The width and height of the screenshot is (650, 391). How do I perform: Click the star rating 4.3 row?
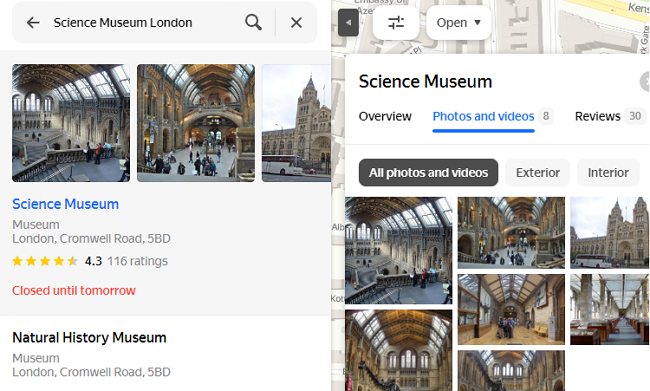pos(90,261)
